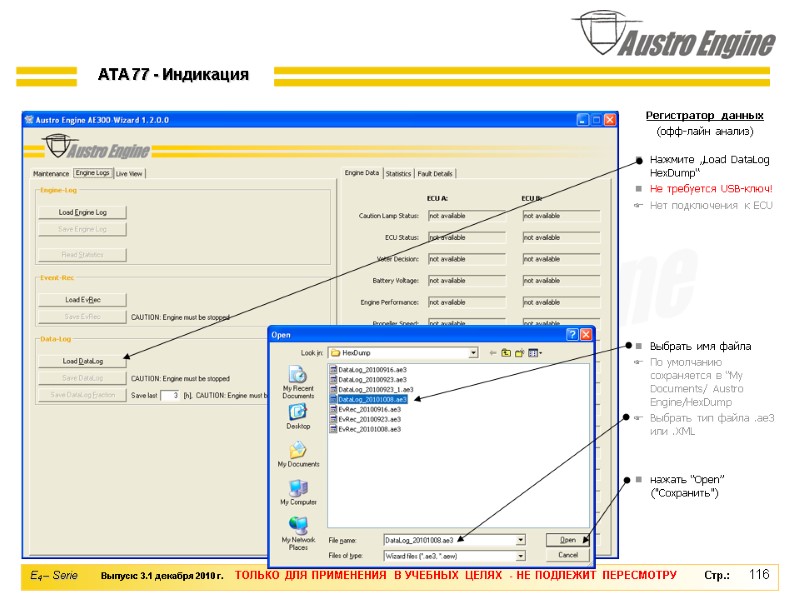Expand the Files of type dropdown
The width and height of the screenshot is (800, 600).
[520, 556]
